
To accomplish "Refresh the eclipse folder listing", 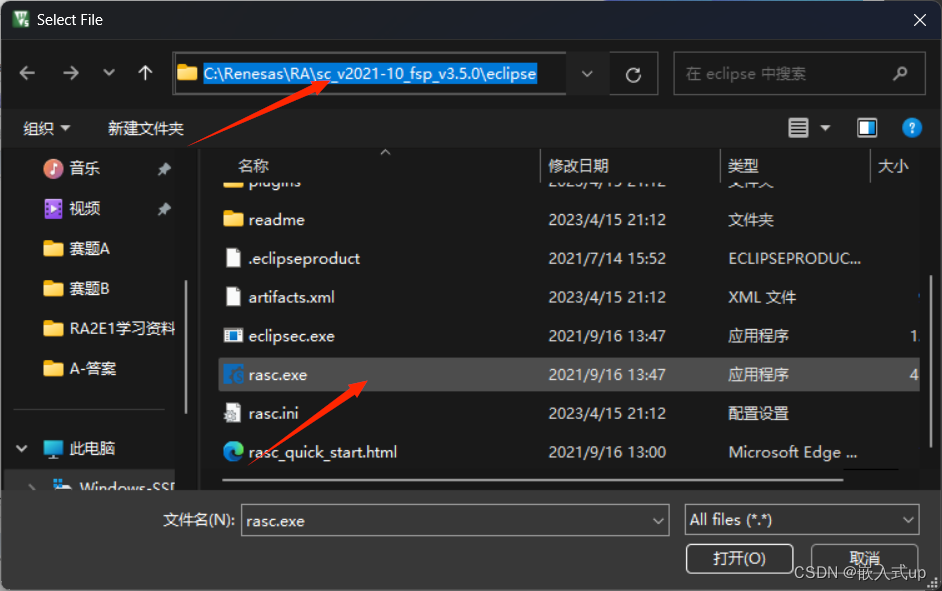I will 633,74.
